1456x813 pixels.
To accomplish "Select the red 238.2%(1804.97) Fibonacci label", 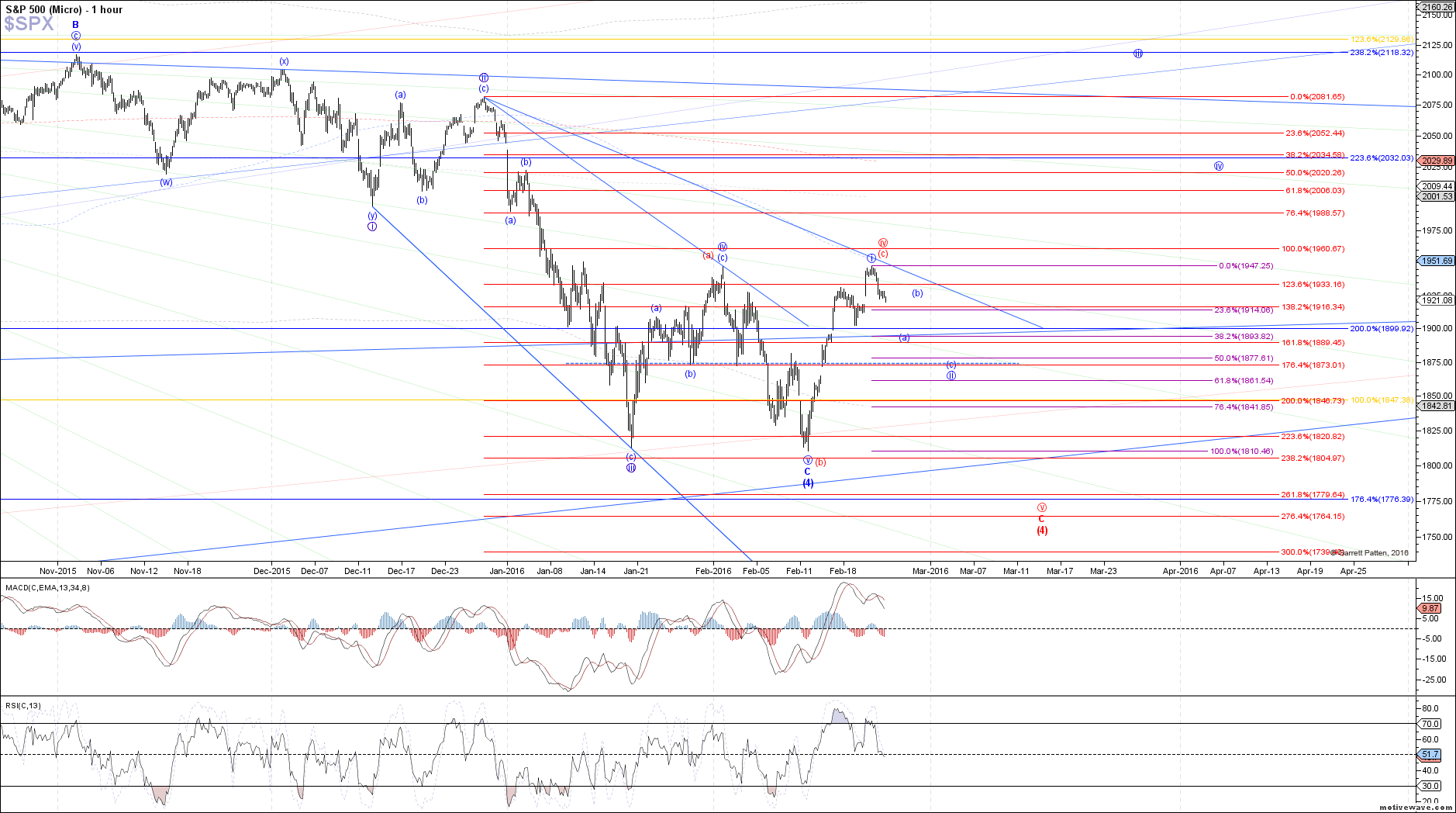I will [1313, 458].
